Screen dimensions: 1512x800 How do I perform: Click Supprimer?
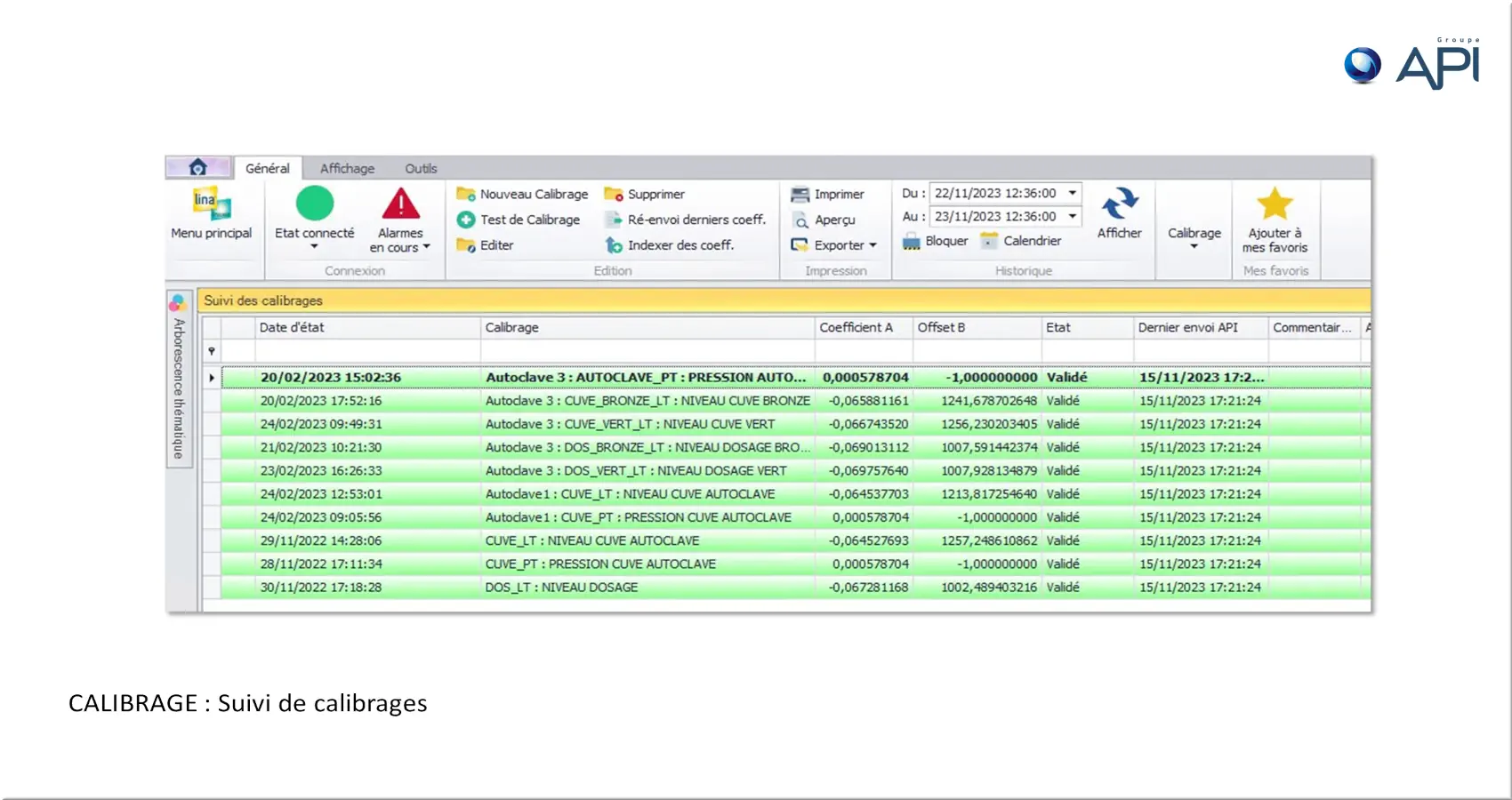(x=645, y=194)
